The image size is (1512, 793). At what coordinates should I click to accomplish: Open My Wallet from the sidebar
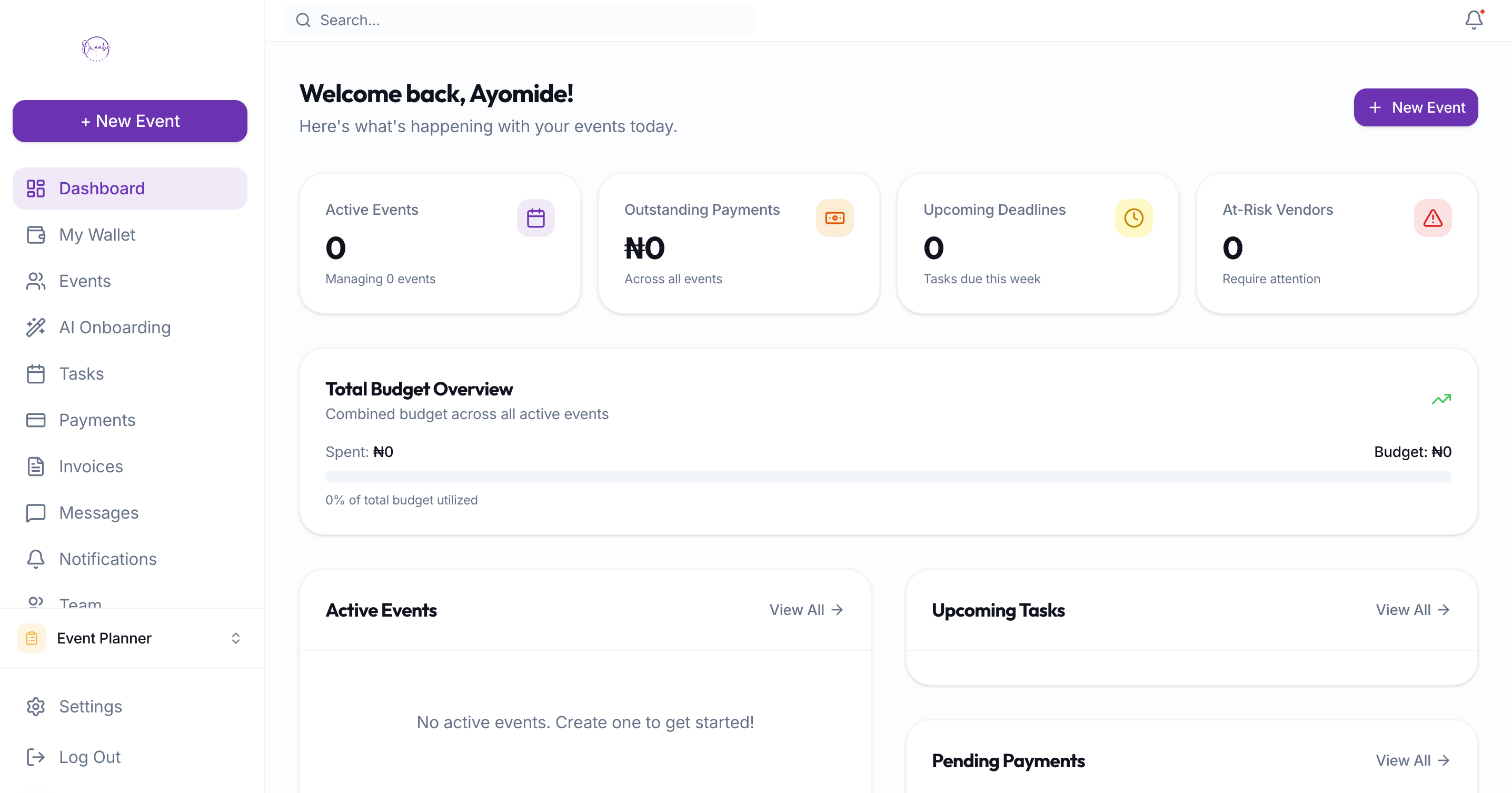(x=97, y=235)
